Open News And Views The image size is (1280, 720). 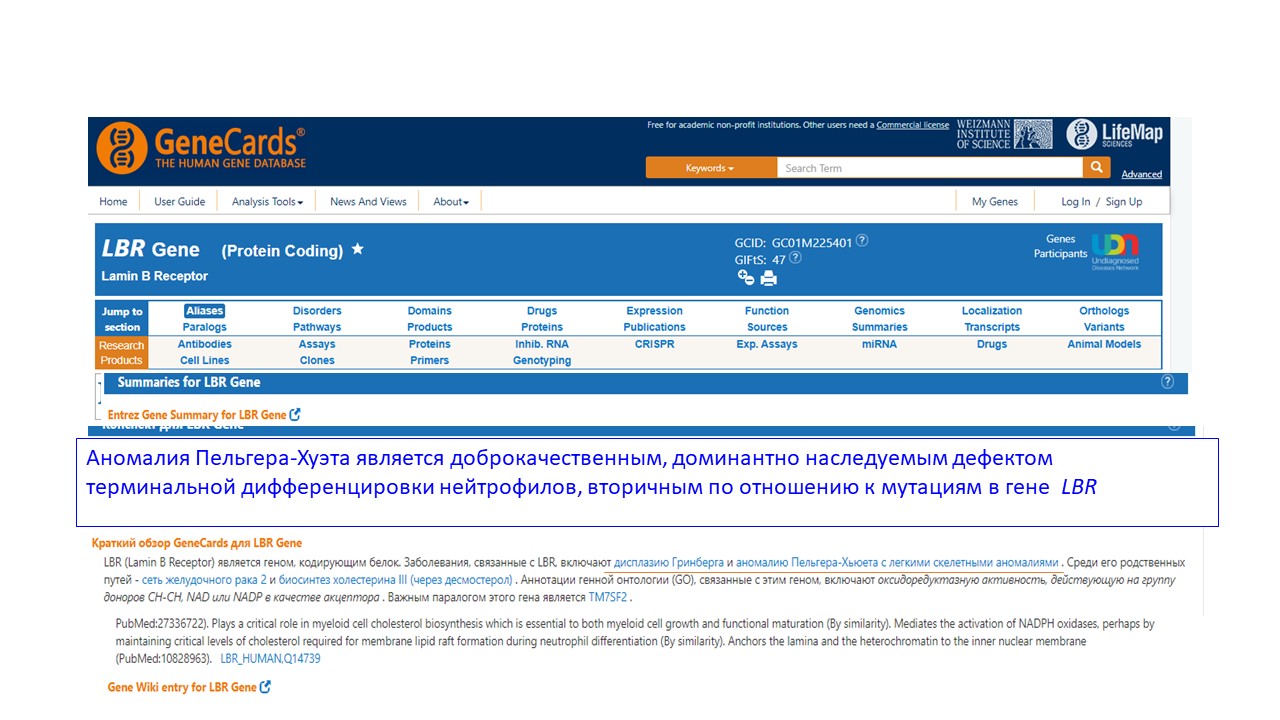pyautogui.click(x=368, y=201)
